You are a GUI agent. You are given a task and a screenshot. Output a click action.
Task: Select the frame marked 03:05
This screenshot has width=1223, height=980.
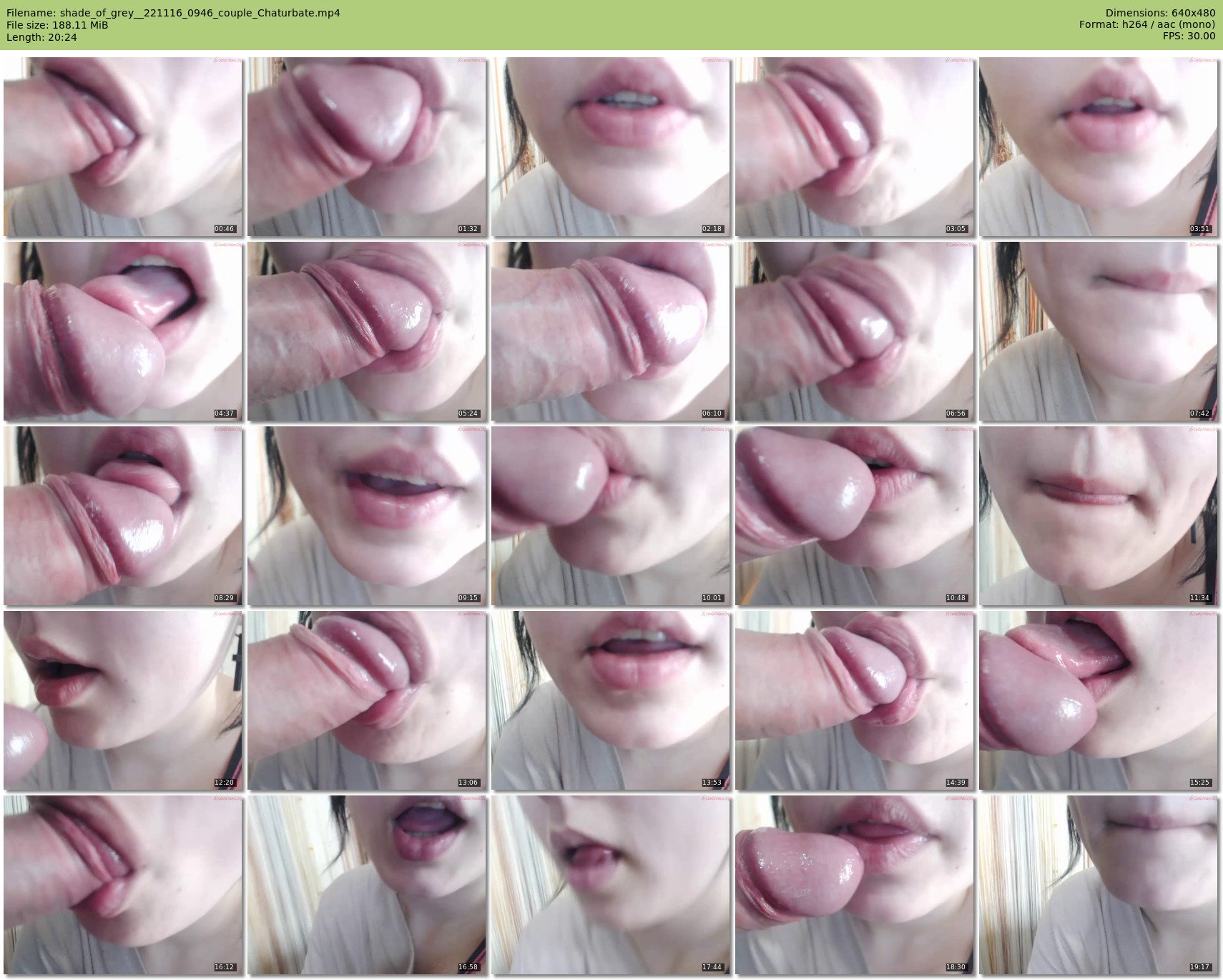pyautogui.click(x=855, y=147)
